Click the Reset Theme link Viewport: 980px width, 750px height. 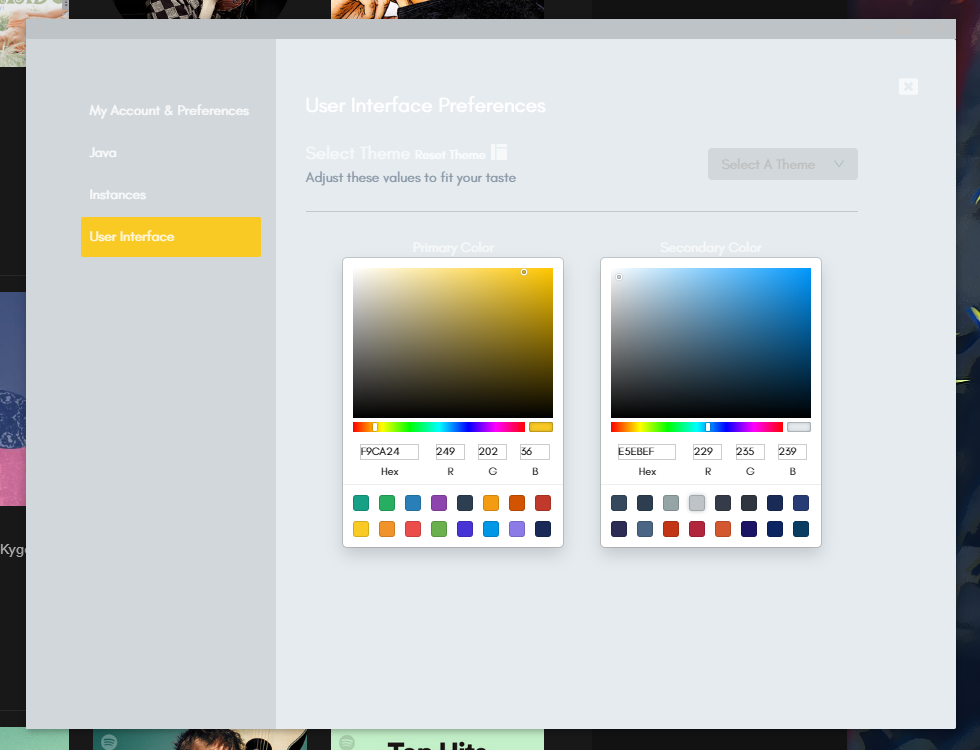(450, 154)
